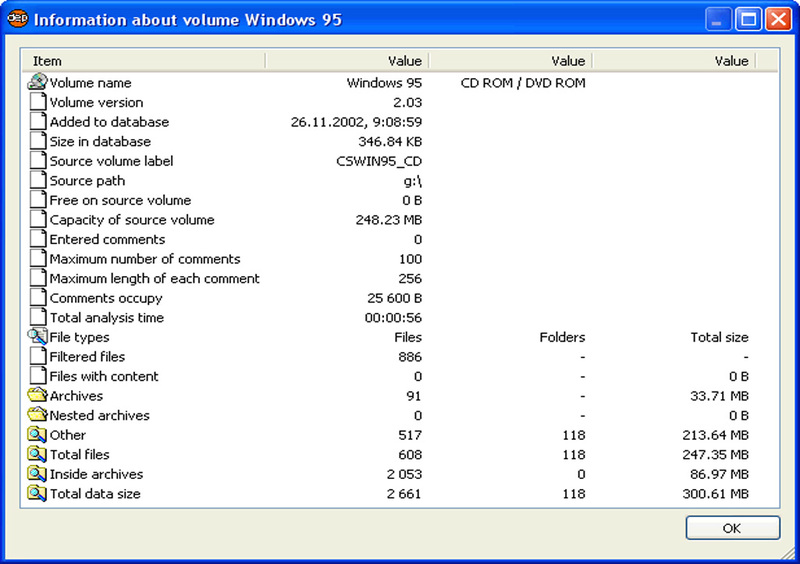Image resolution: width=800 pixels, height=564 pixels.
Task: Click the CD icon beside Volume name
Action: [x=37, y=82]
